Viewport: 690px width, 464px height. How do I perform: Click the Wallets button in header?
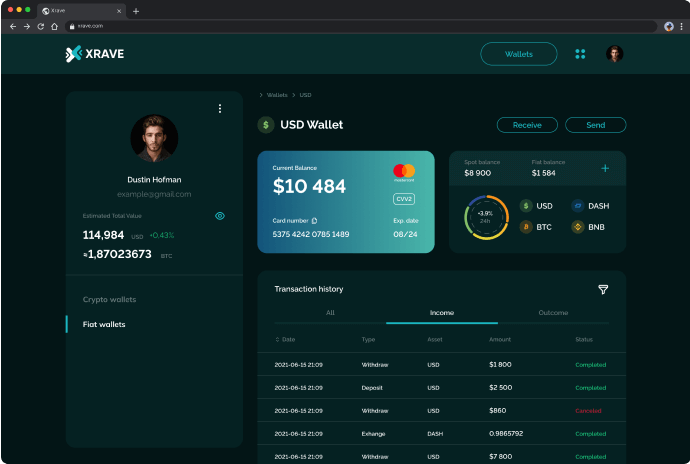[518, 54]
